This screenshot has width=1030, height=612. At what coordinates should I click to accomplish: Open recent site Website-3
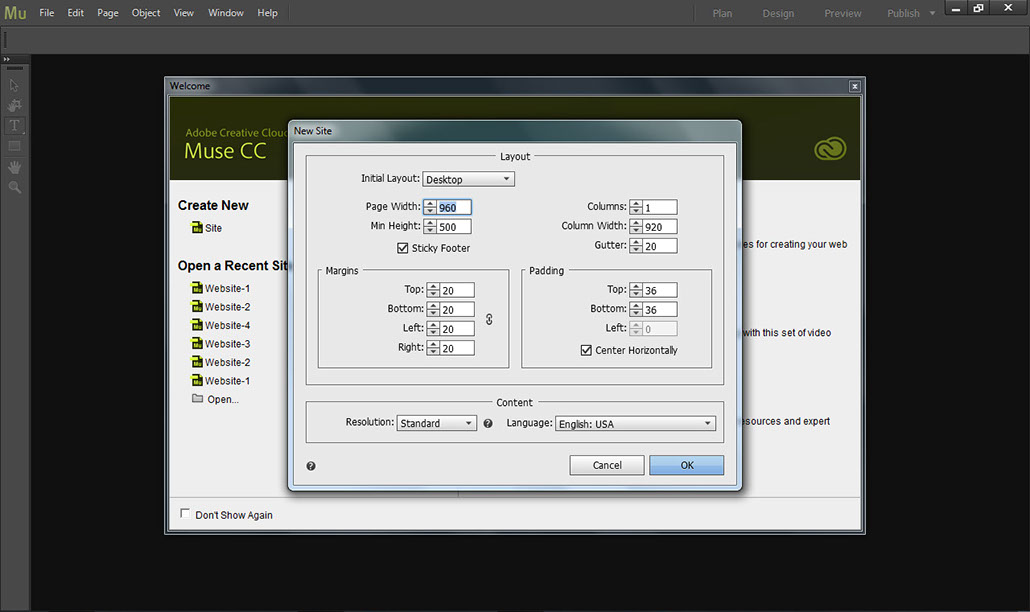tap(227, 343)
